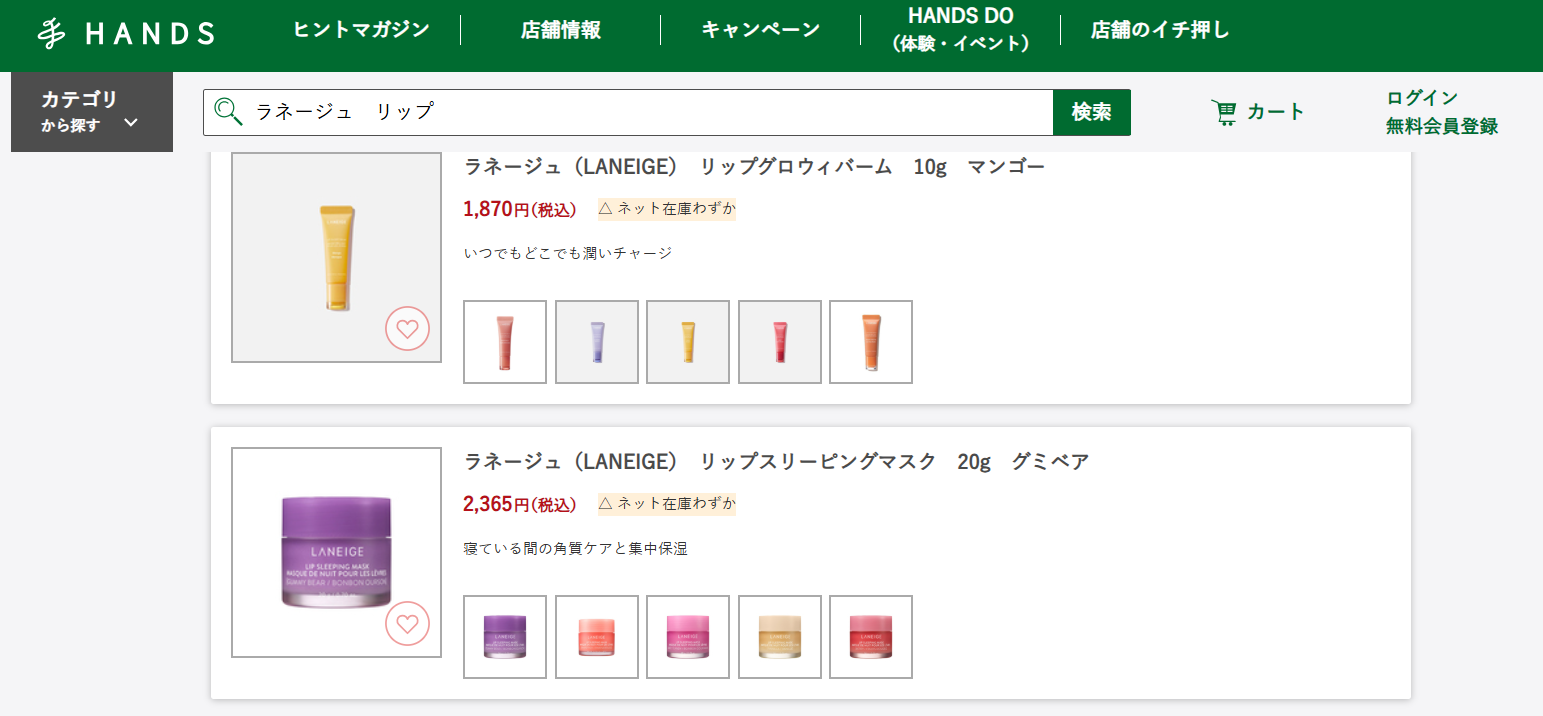Open the リップグロウィバーム マンゴー product title

[x=755, y=167]
